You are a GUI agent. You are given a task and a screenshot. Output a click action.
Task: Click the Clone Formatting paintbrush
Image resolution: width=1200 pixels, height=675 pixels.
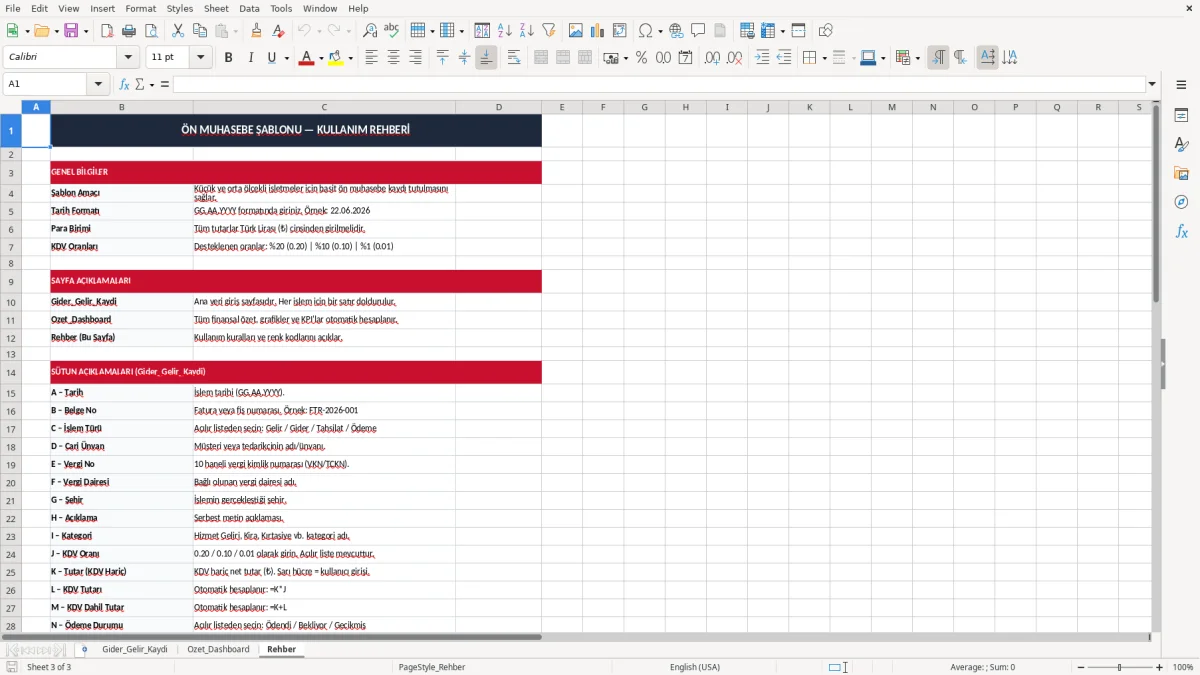pos(257,31)
